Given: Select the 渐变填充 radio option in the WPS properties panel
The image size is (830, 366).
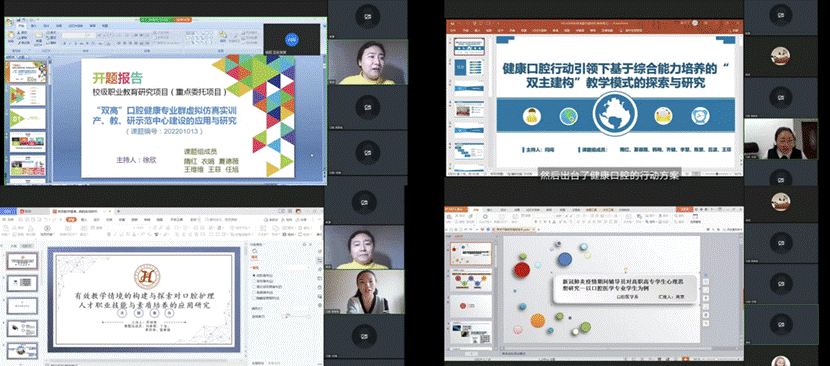Looking at the screenshot, I should click(263, 281).
